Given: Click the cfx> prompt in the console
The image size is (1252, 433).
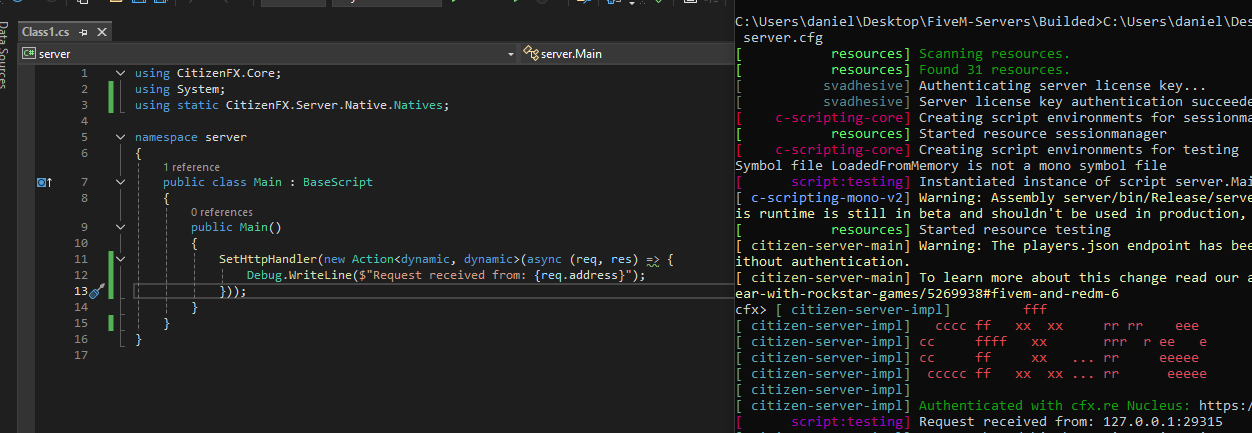Looking at the screenshot, I should coord(750,310).
